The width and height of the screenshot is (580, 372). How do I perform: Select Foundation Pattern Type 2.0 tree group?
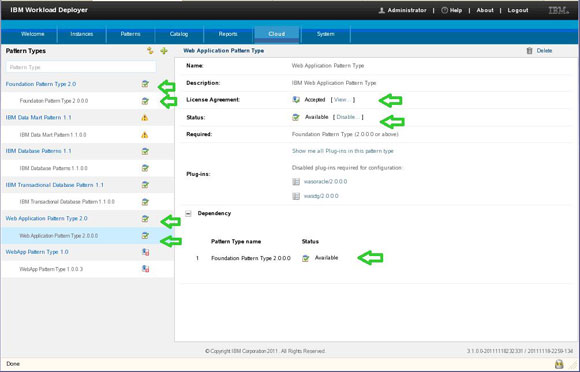(x=41, y=84)
